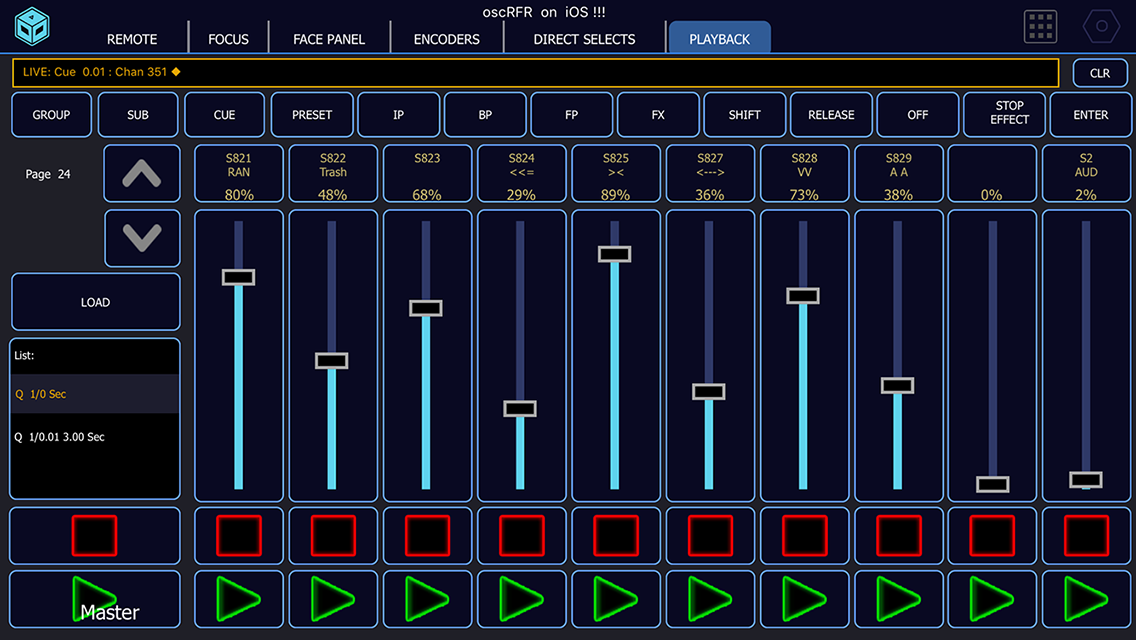Open the hexagon settings icon
Image resolution: width=1136 pixels, height=640 pixels.
[x=1101, y=27]
